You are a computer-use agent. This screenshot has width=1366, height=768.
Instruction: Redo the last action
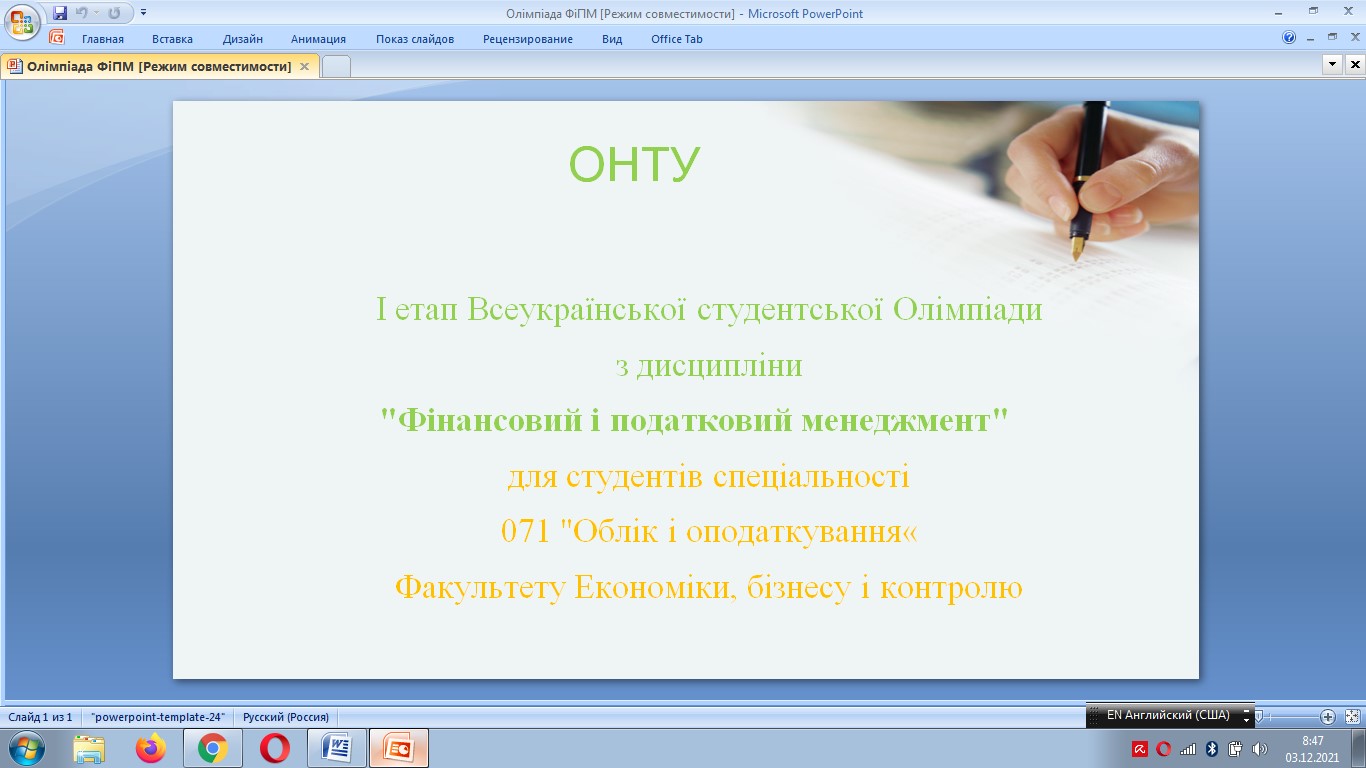click(x=114, y=13)
